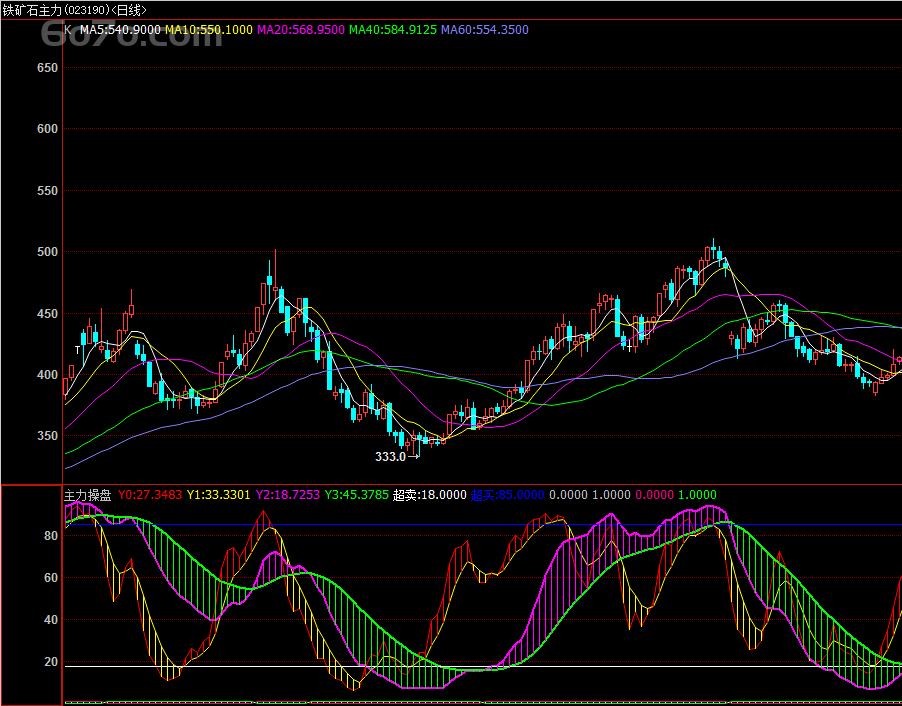Click the blue MA60:554.3500 label
Image resolution: width=902 pixels, height=706 pixels.
485,30
